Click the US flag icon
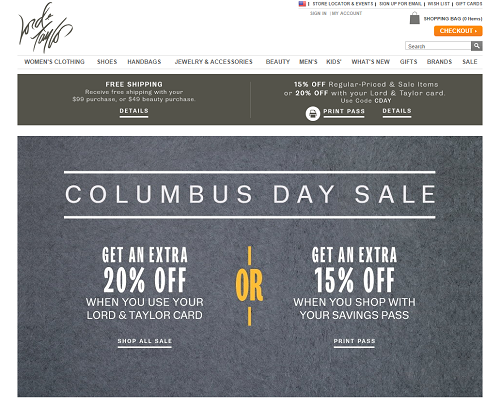Viewport: 500px width, 405px height. tap(302, 4)
